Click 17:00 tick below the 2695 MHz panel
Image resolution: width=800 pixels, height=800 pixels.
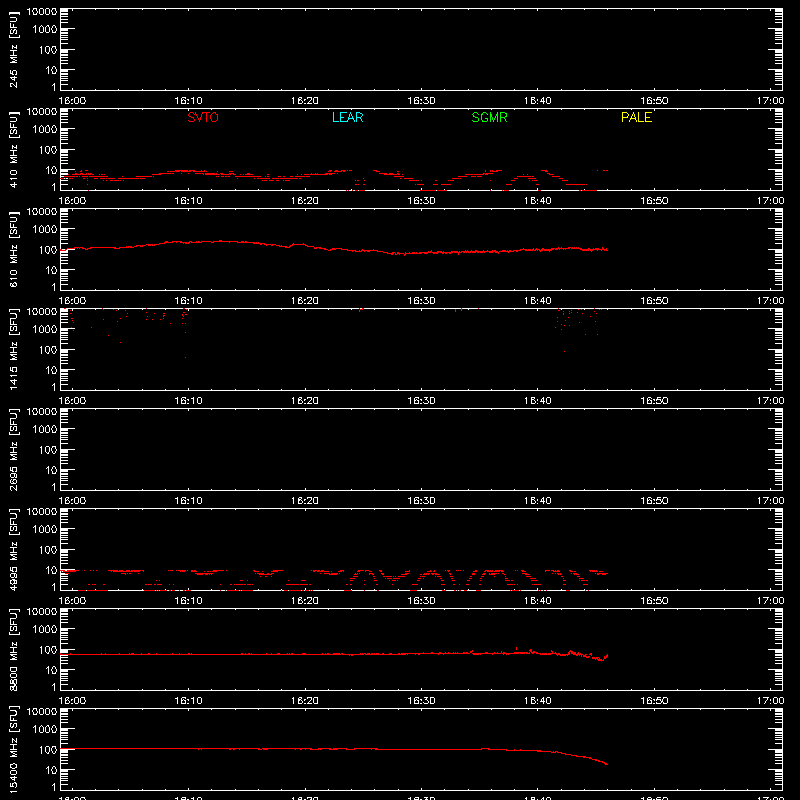770,501
